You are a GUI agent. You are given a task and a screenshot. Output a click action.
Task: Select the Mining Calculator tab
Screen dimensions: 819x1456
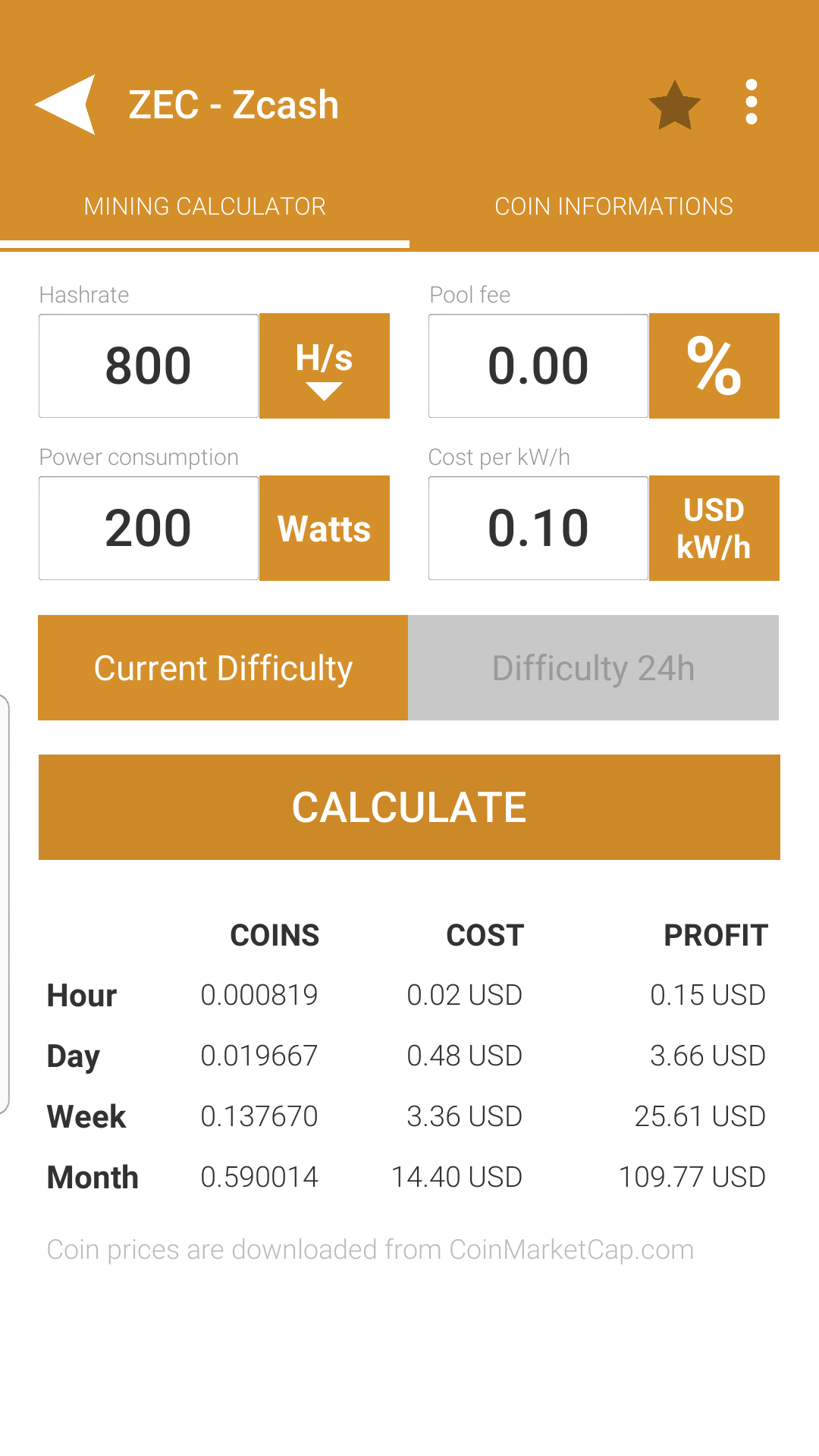205,206
